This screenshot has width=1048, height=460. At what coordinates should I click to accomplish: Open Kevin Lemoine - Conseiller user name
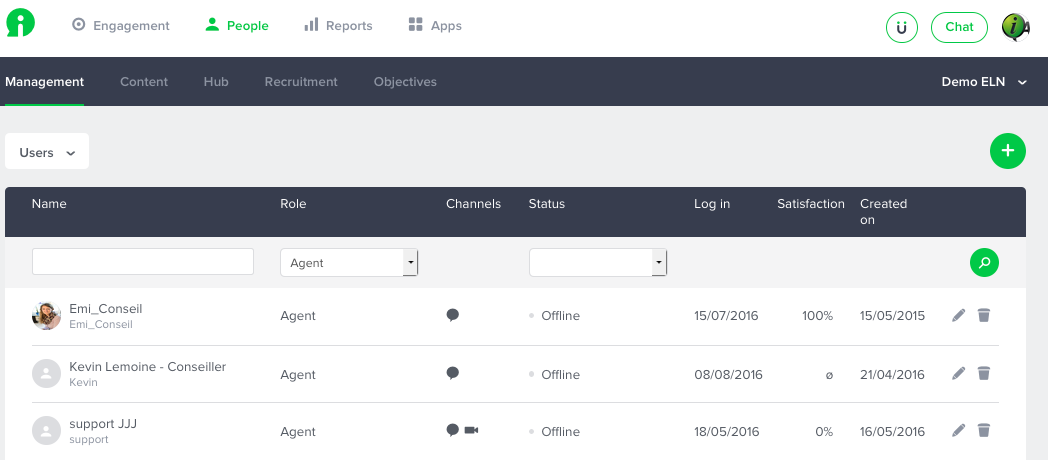pyautogui.click(x=148, y=366)
